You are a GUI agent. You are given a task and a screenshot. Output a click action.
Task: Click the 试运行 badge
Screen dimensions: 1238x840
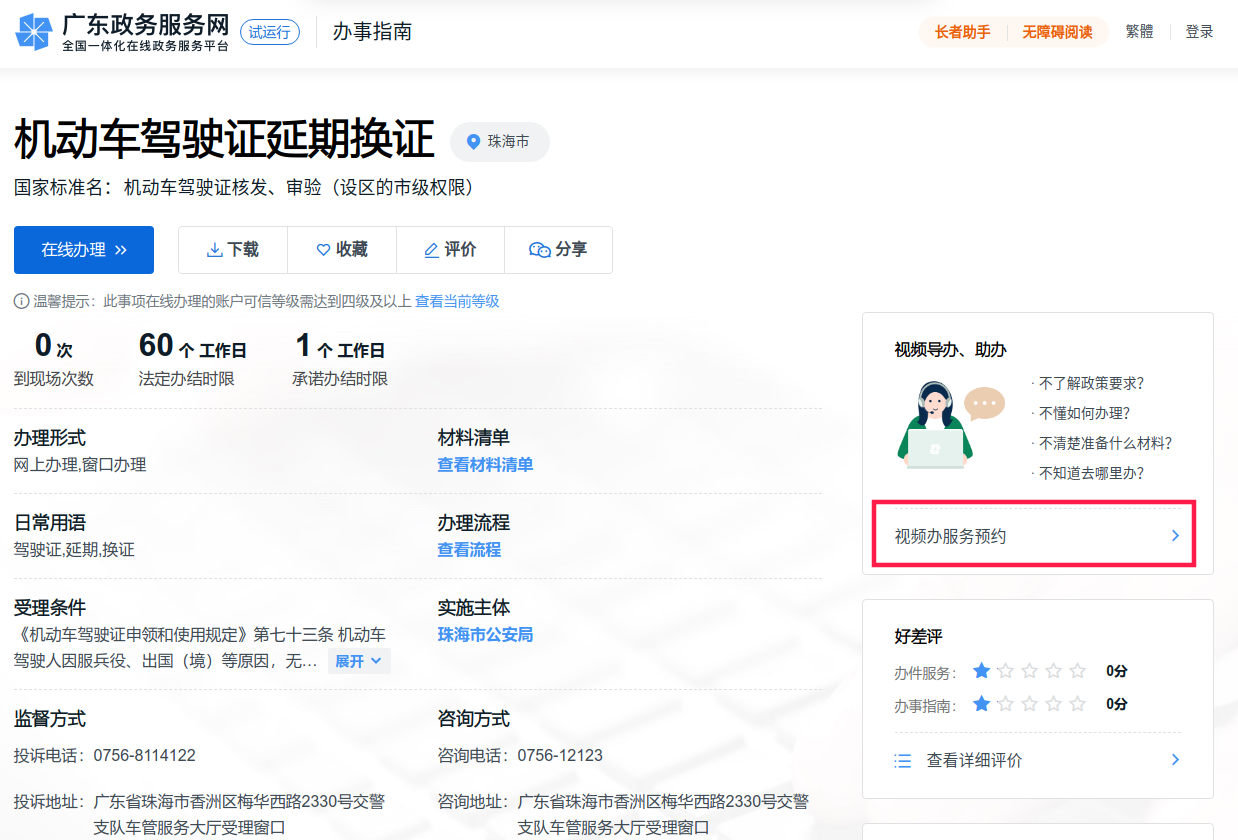270,32
